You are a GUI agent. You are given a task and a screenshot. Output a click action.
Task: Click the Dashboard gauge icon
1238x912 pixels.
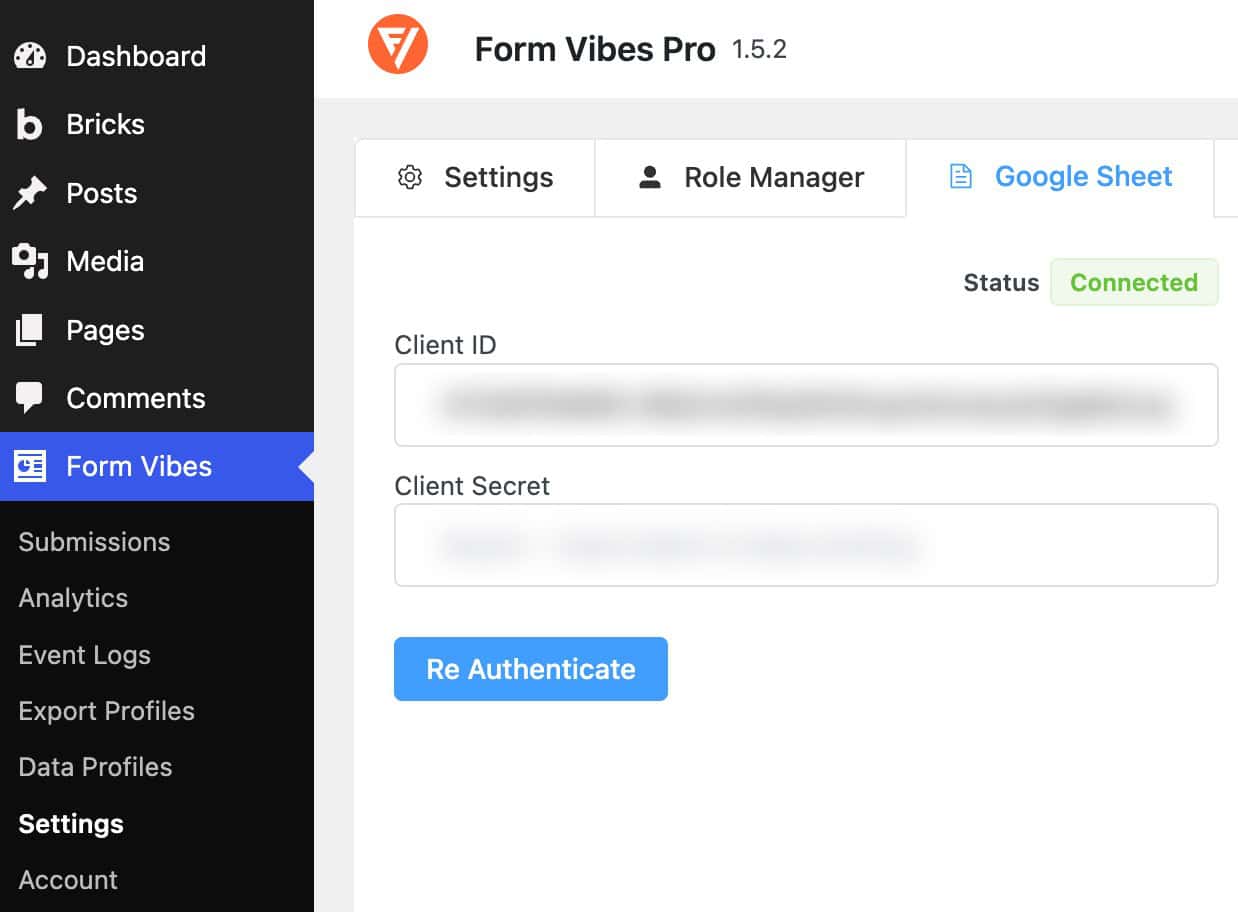(x=30, y=56)
